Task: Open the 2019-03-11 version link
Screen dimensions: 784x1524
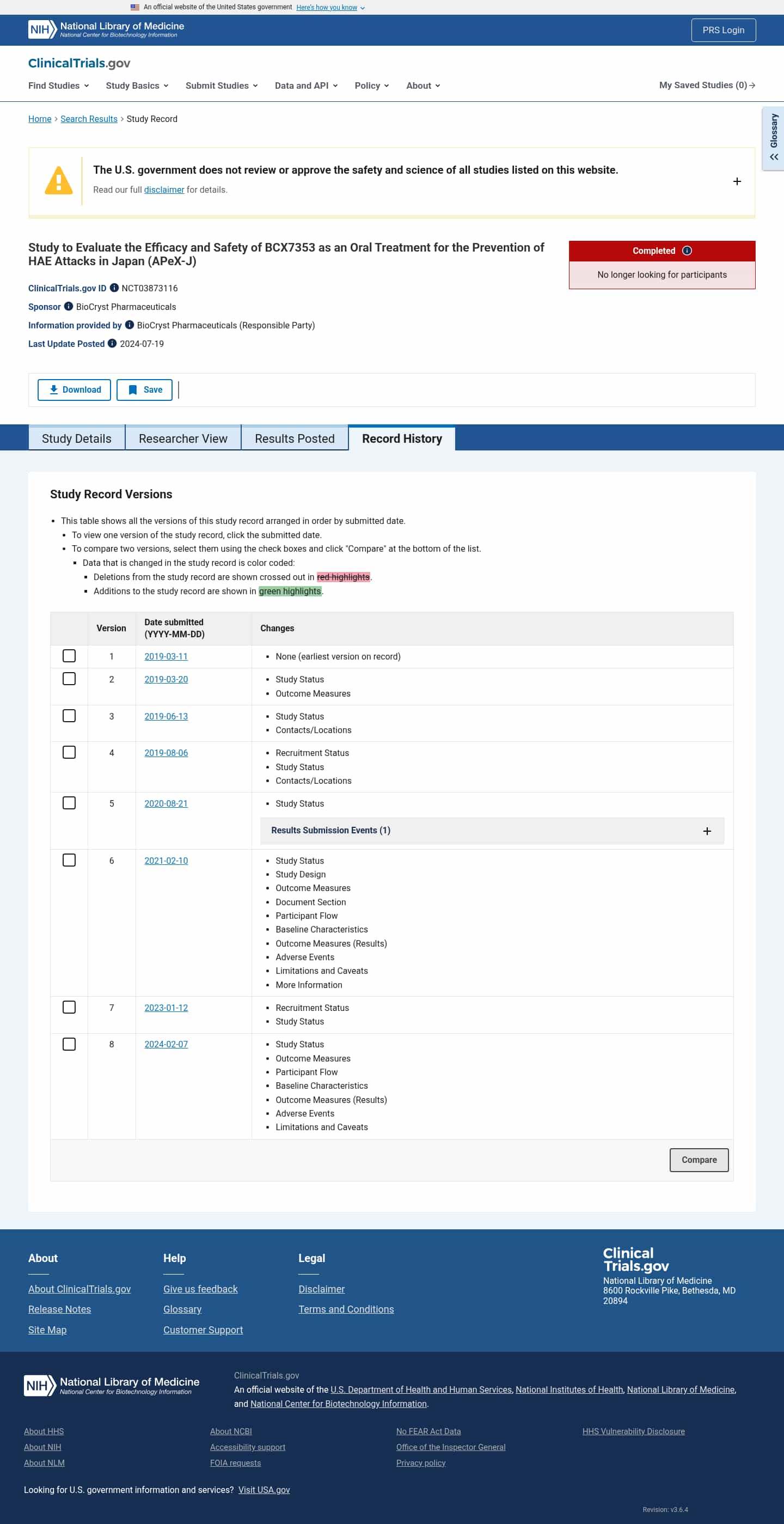Action: point(166,657)
